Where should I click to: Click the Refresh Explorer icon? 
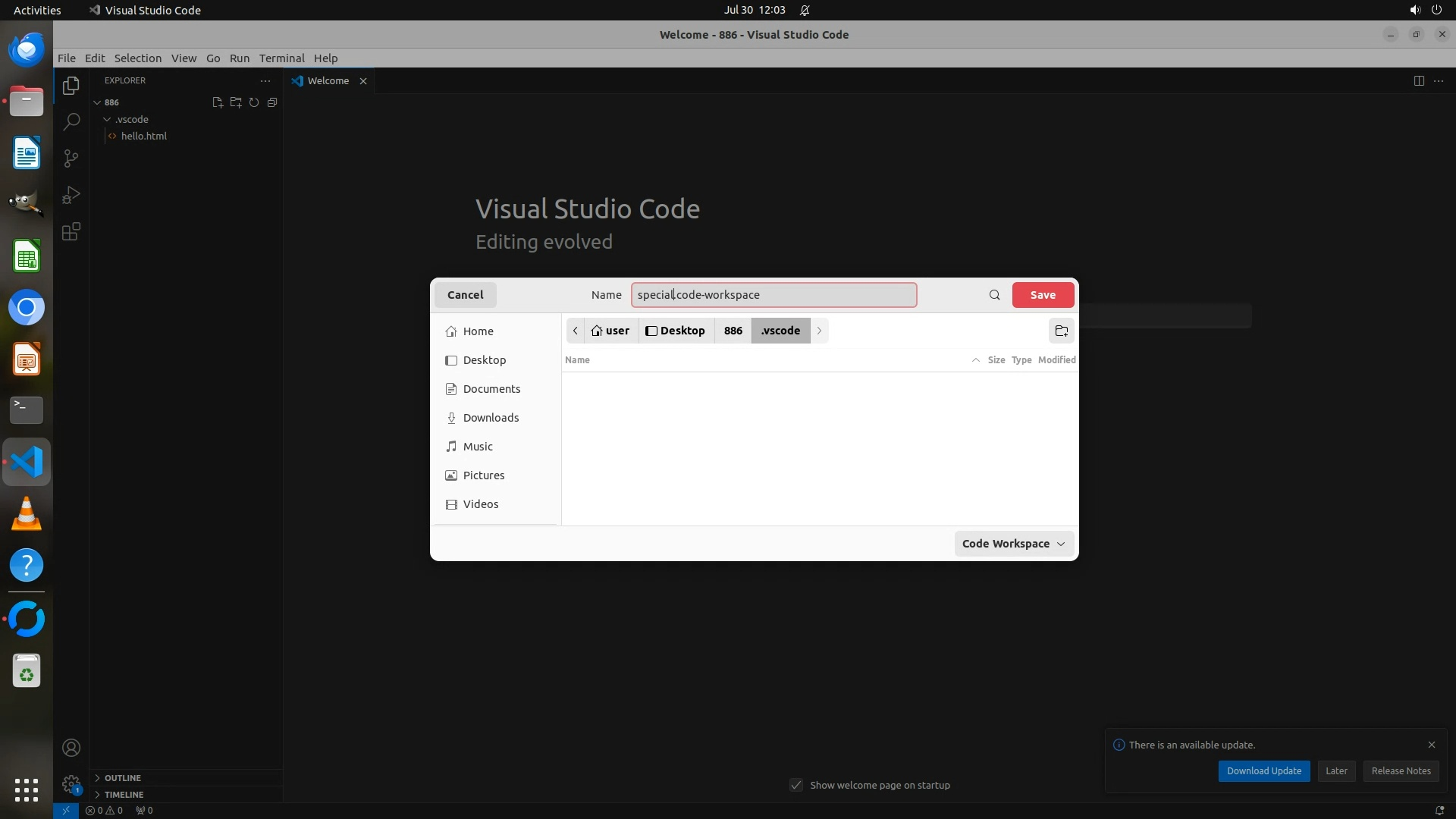pyautogui.click(x=254, y=102)
